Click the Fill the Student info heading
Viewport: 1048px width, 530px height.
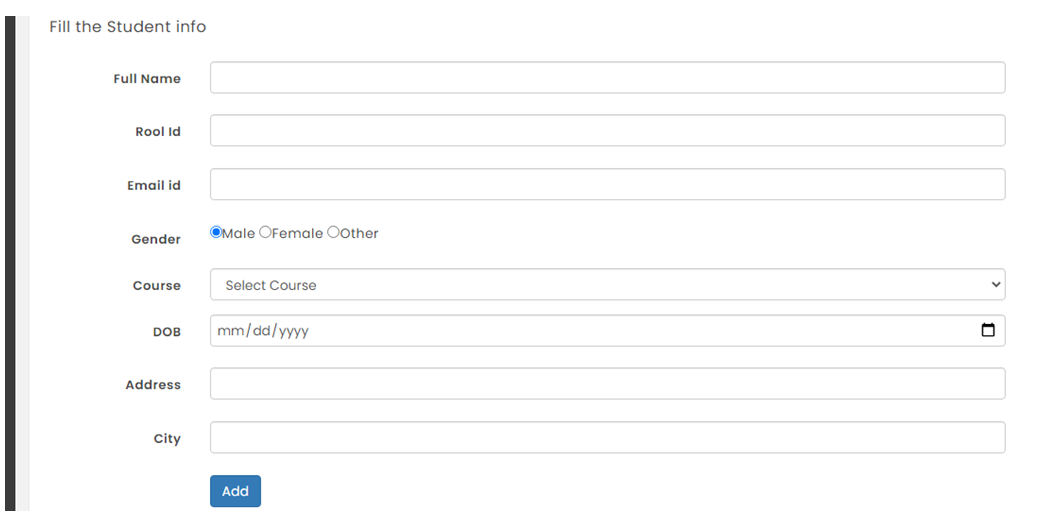pos(128,27)
